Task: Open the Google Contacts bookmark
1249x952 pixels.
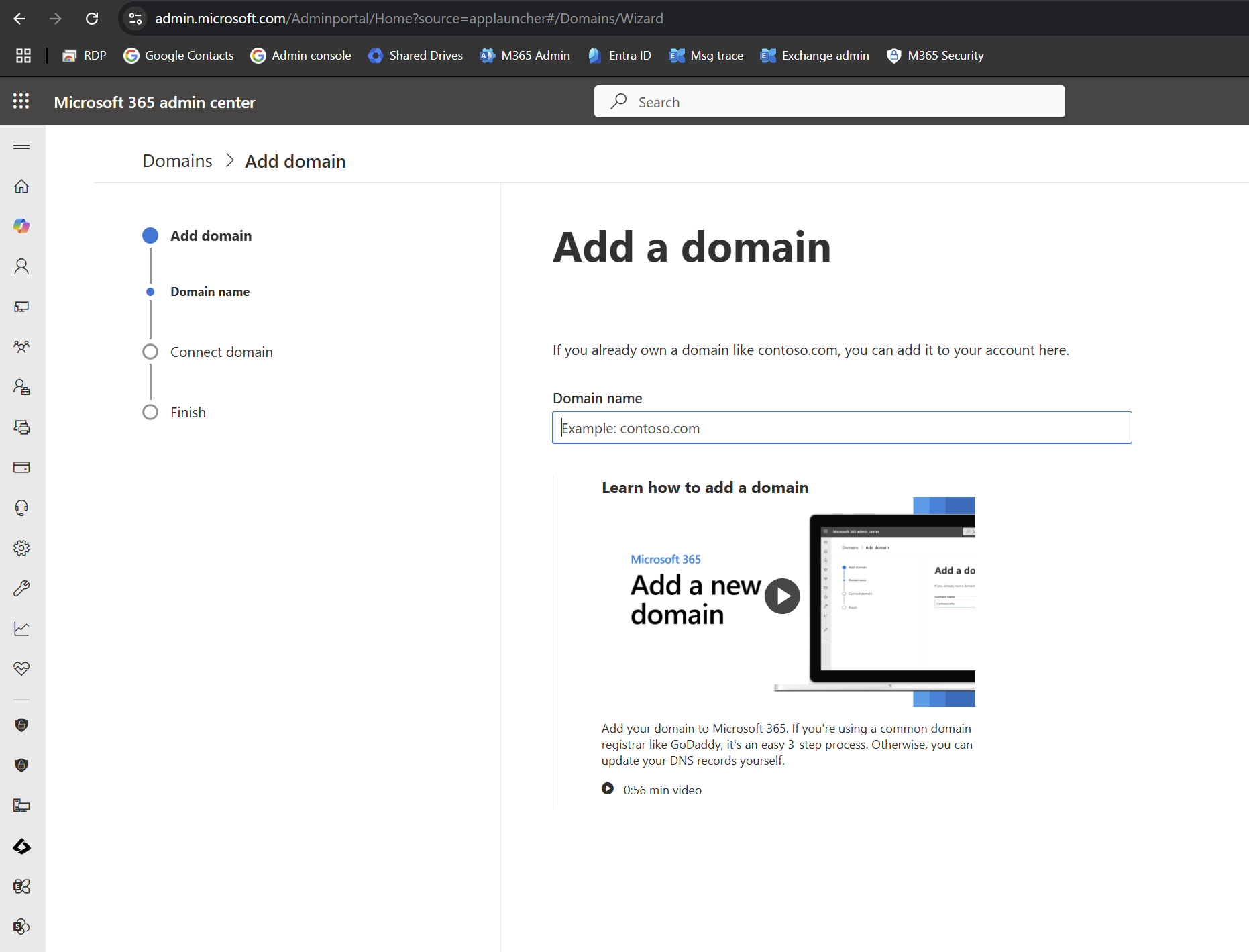Action: pyautogui.click(x=178, y=56)
